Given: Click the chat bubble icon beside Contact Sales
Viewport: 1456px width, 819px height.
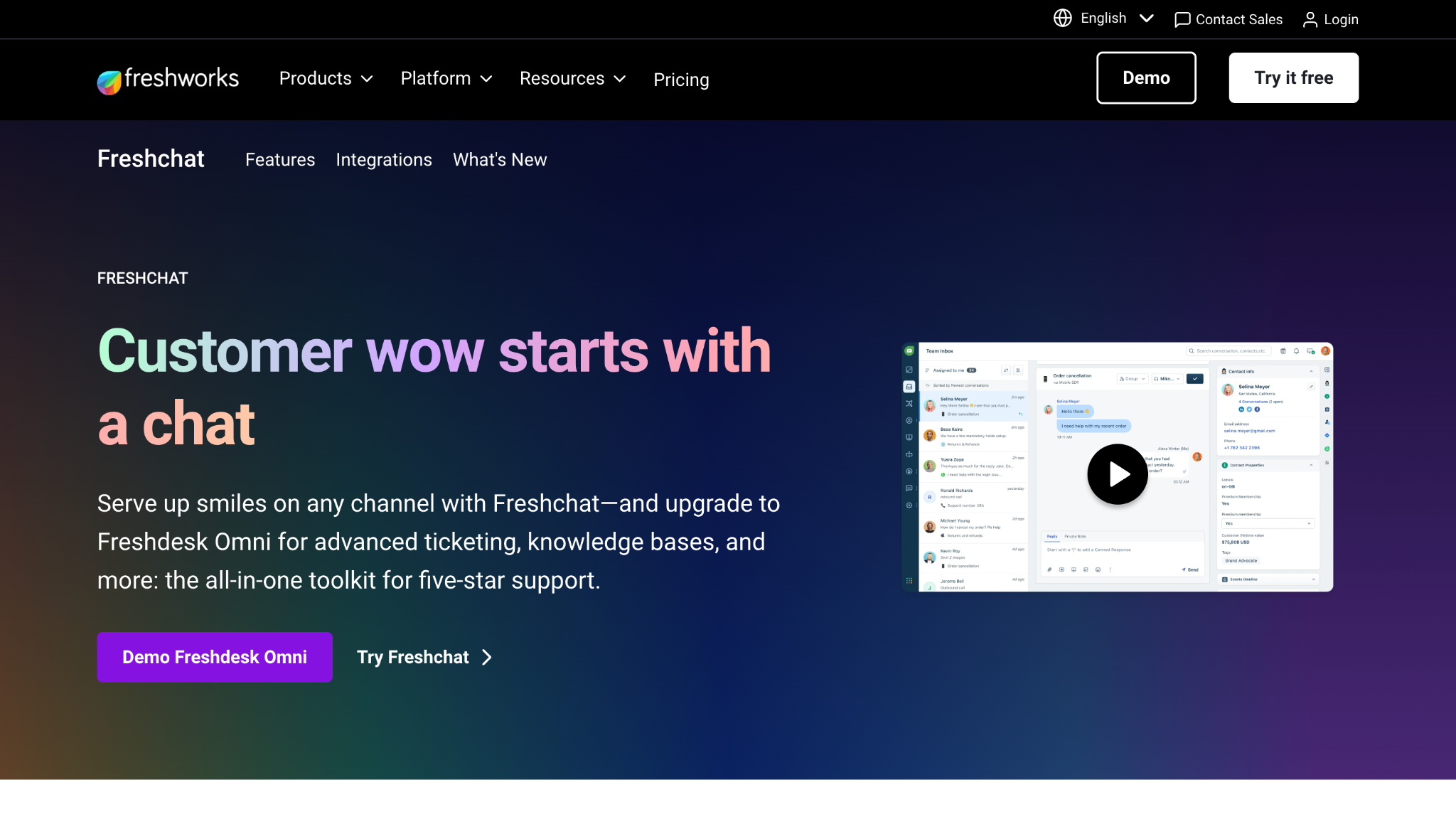Looking at the screenshot, I should coord(1182,19).
